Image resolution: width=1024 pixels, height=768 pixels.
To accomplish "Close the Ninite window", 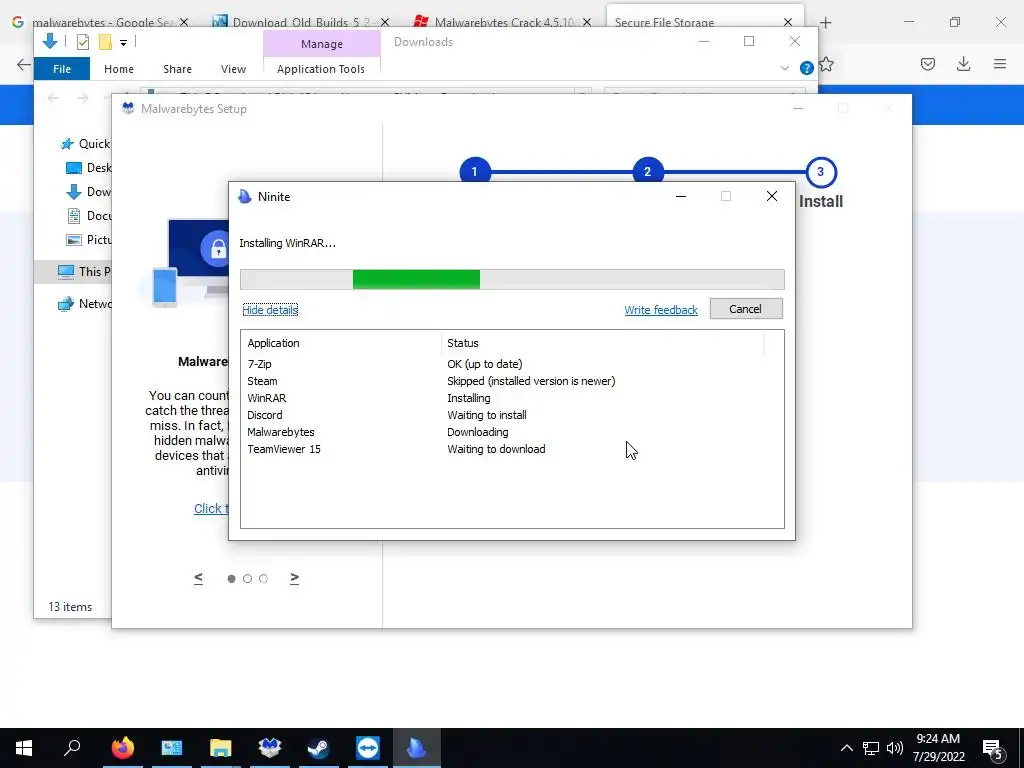I will click(771, 197).
